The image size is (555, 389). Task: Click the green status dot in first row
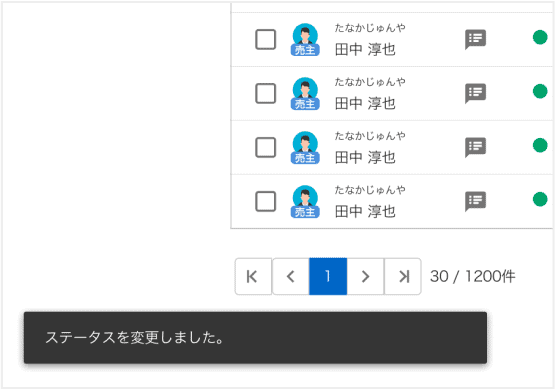[540, 37]
